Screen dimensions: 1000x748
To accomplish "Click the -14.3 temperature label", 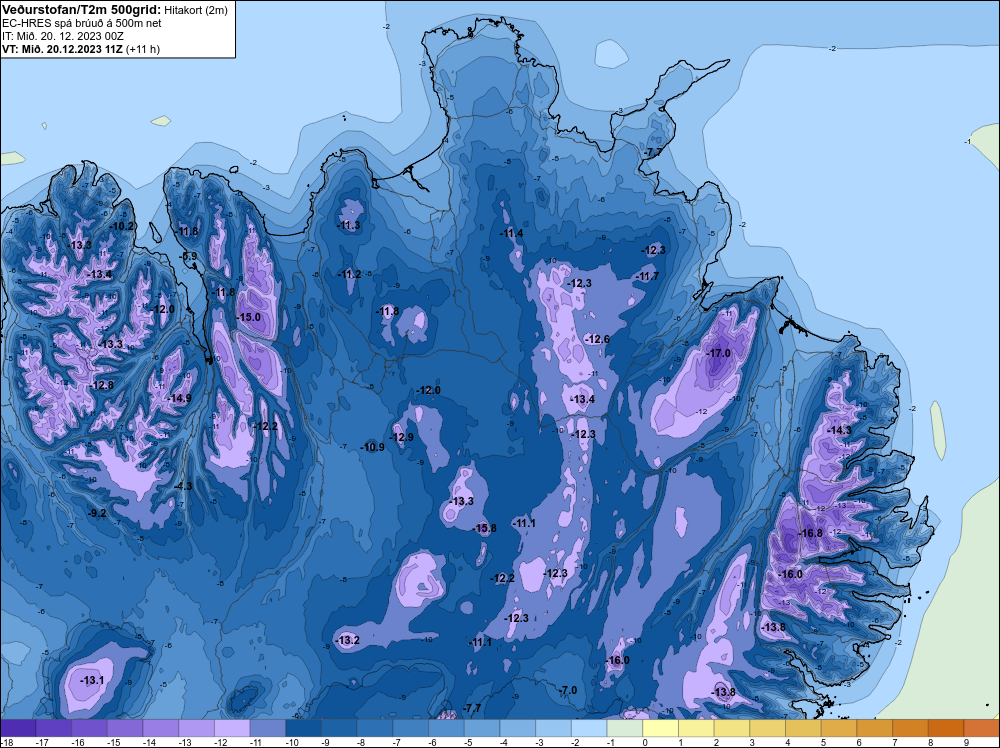I will coord(839,430).
